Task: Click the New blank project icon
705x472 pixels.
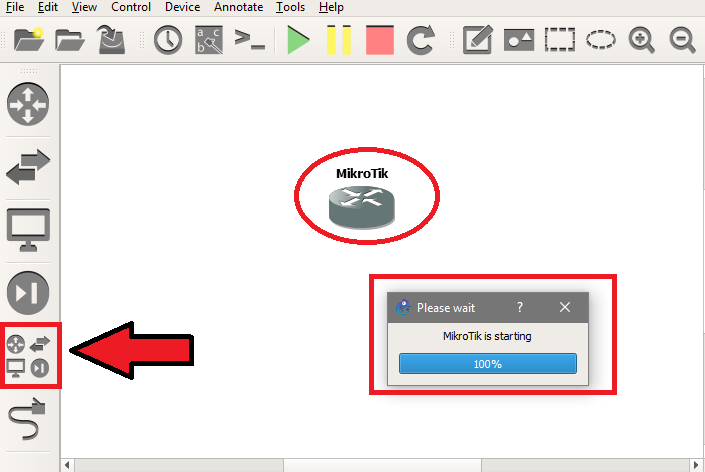Action: pyautogui.click(x=29, y=40)
